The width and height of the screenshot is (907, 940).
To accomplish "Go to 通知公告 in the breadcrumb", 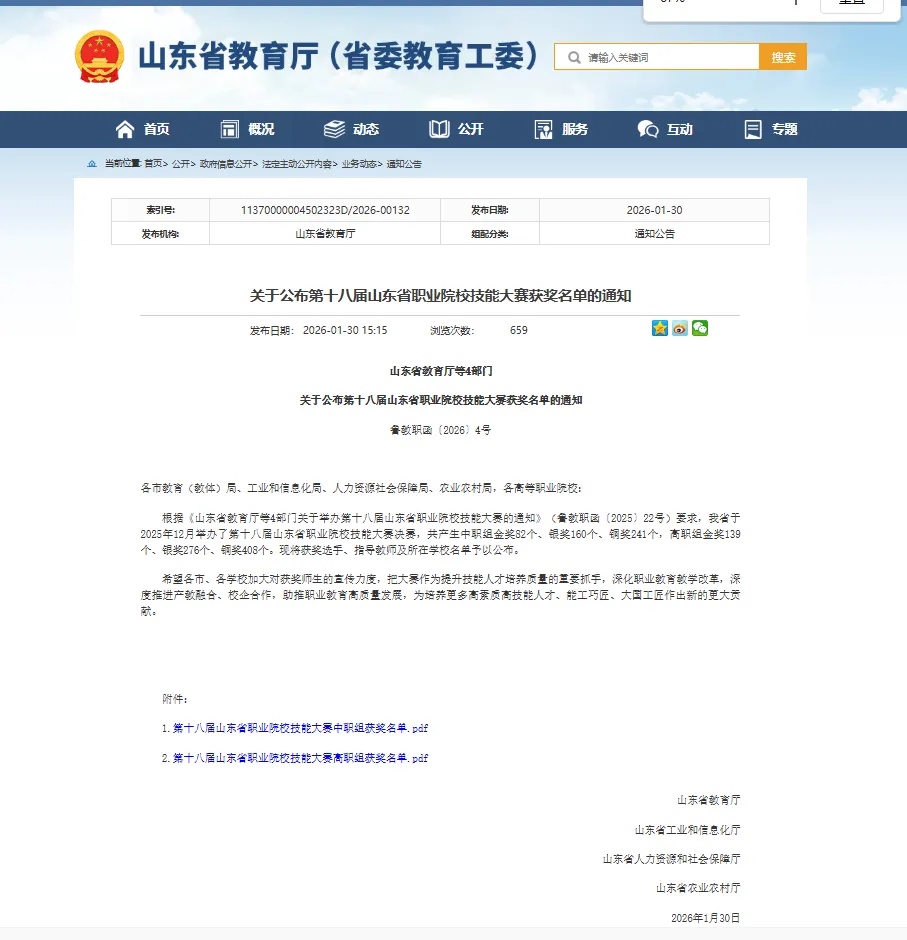I will tap(404, 164).
